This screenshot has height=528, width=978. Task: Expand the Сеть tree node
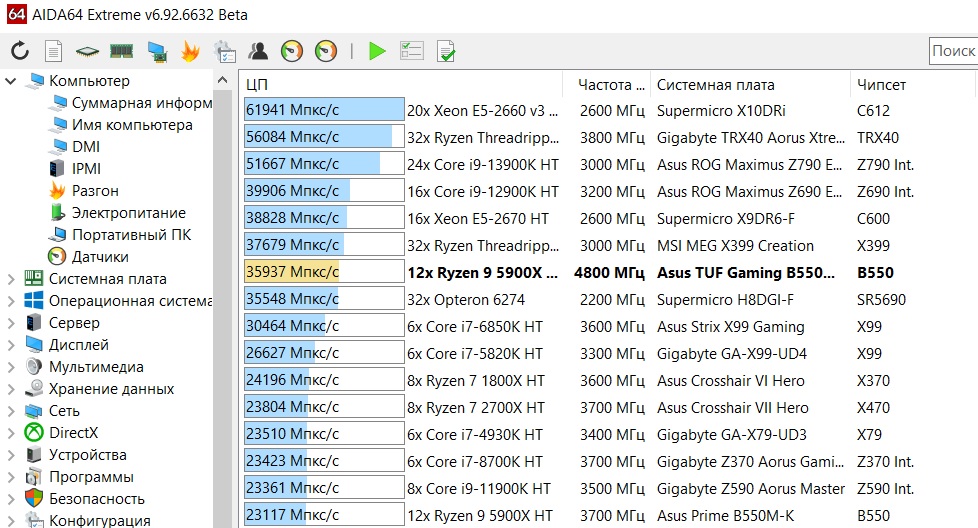(x=11, y=411)
